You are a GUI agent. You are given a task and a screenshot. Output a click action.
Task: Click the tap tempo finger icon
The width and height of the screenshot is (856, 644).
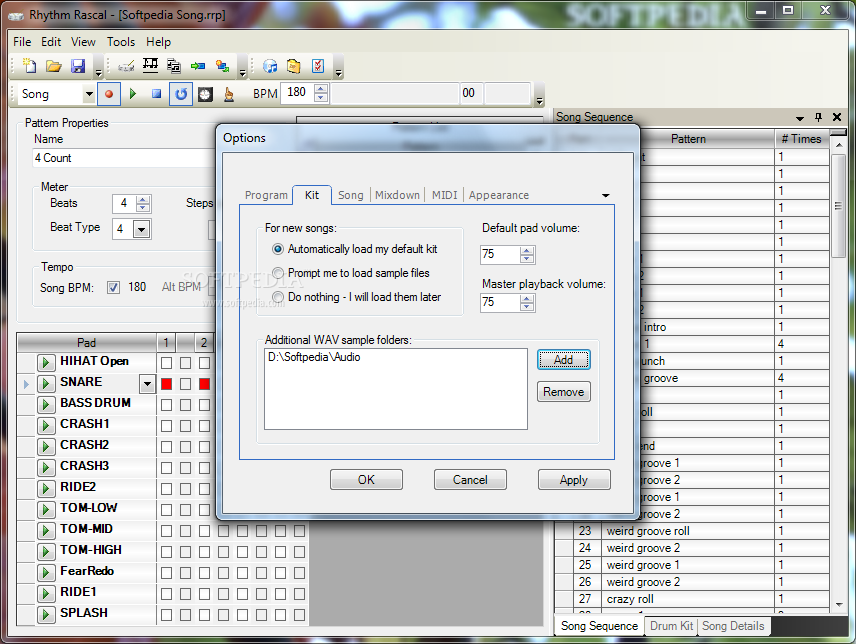click(x=229, y=94)
